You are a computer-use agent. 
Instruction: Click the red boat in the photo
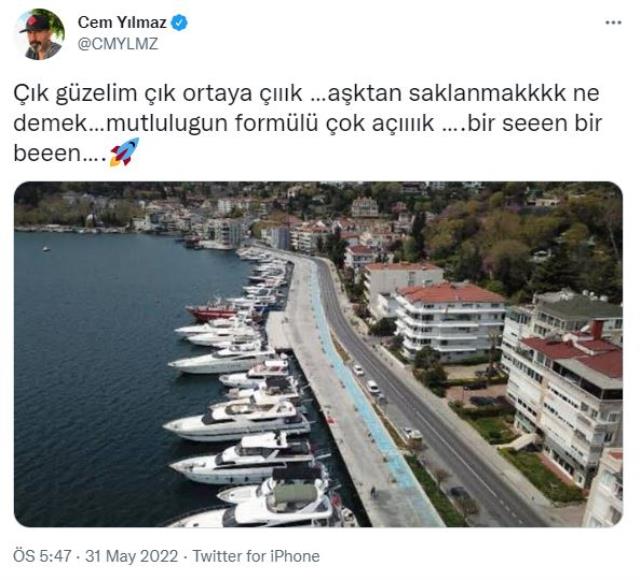coord(213,311)
